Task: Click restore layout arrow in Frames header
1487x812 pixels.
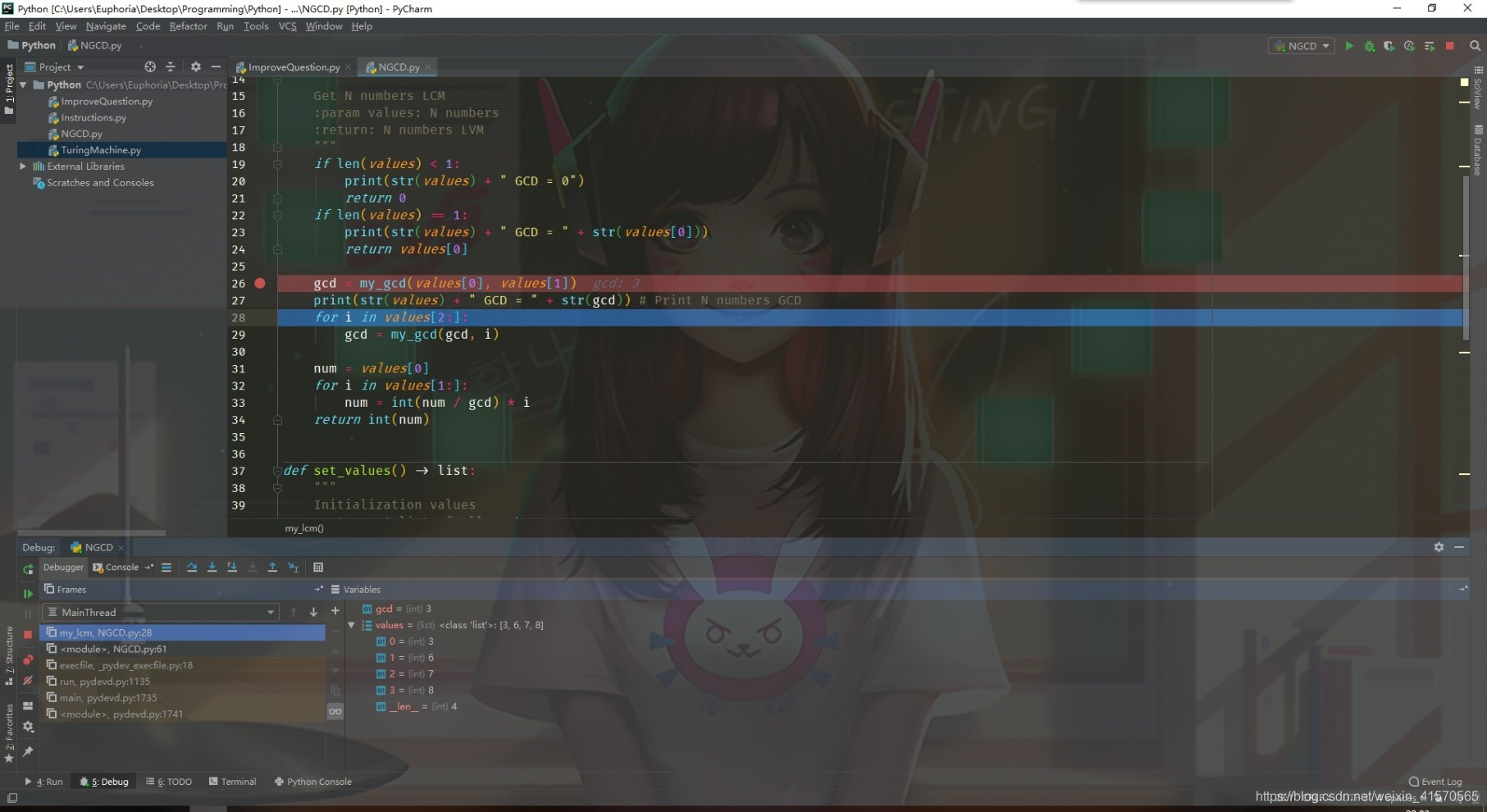Action: 318,589
